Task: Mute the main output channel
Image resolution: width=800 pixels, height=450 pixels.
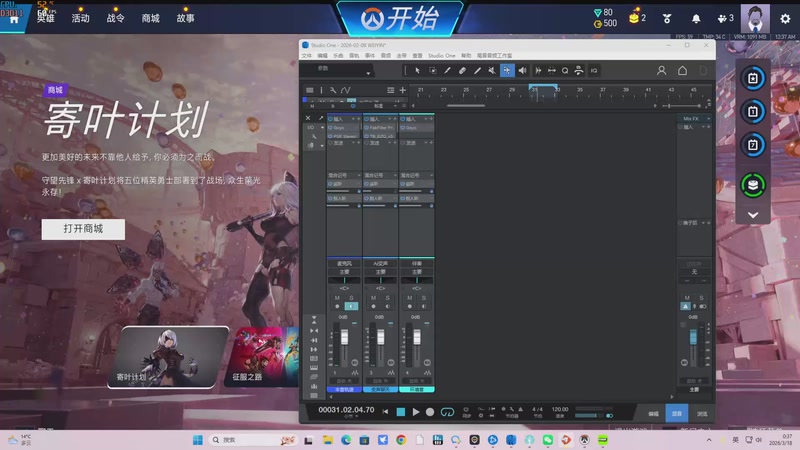Action: pyautogui.click(x=687, y=297)
